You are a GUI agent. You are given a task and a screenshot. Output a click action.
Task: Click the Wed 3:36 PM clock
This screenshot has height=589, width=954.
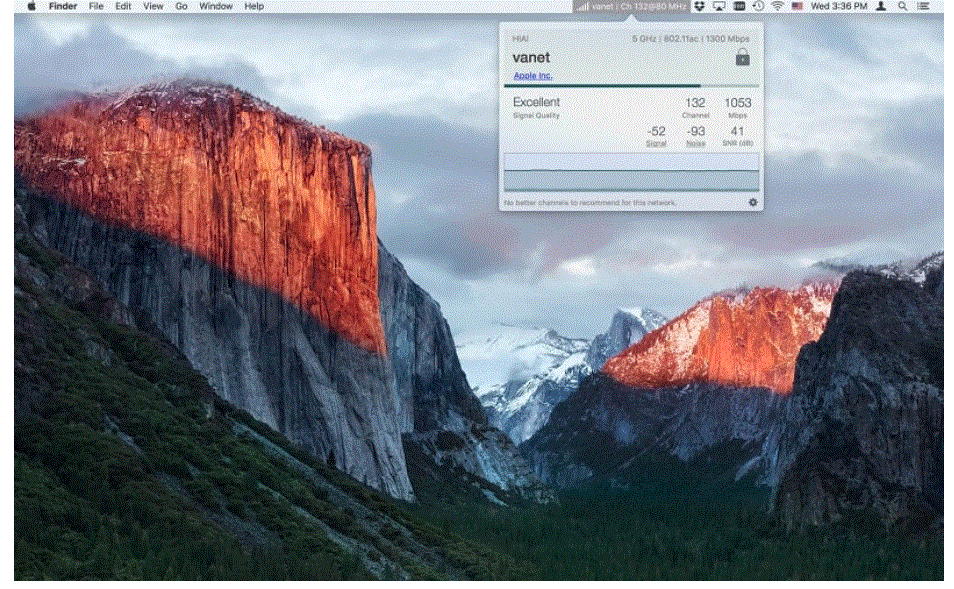click(x=839, y=6)
